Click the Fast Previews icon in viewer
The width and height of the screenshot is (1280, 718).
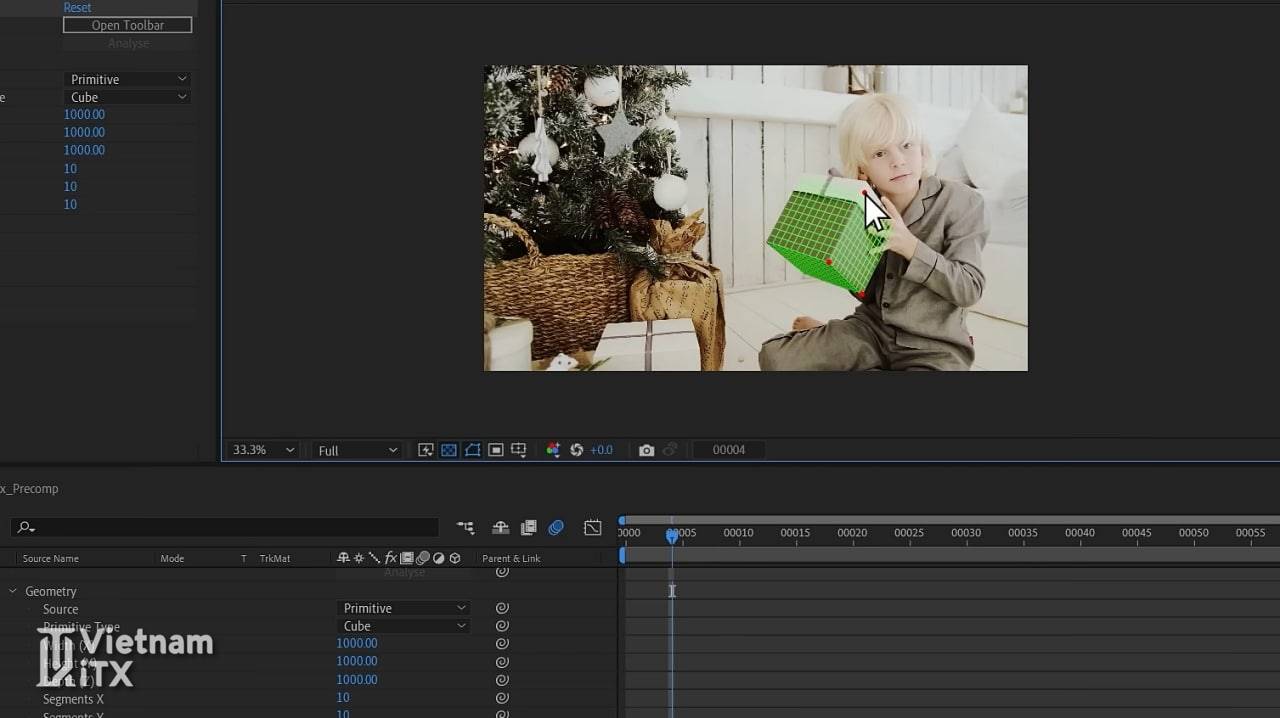tap(426, 450)
